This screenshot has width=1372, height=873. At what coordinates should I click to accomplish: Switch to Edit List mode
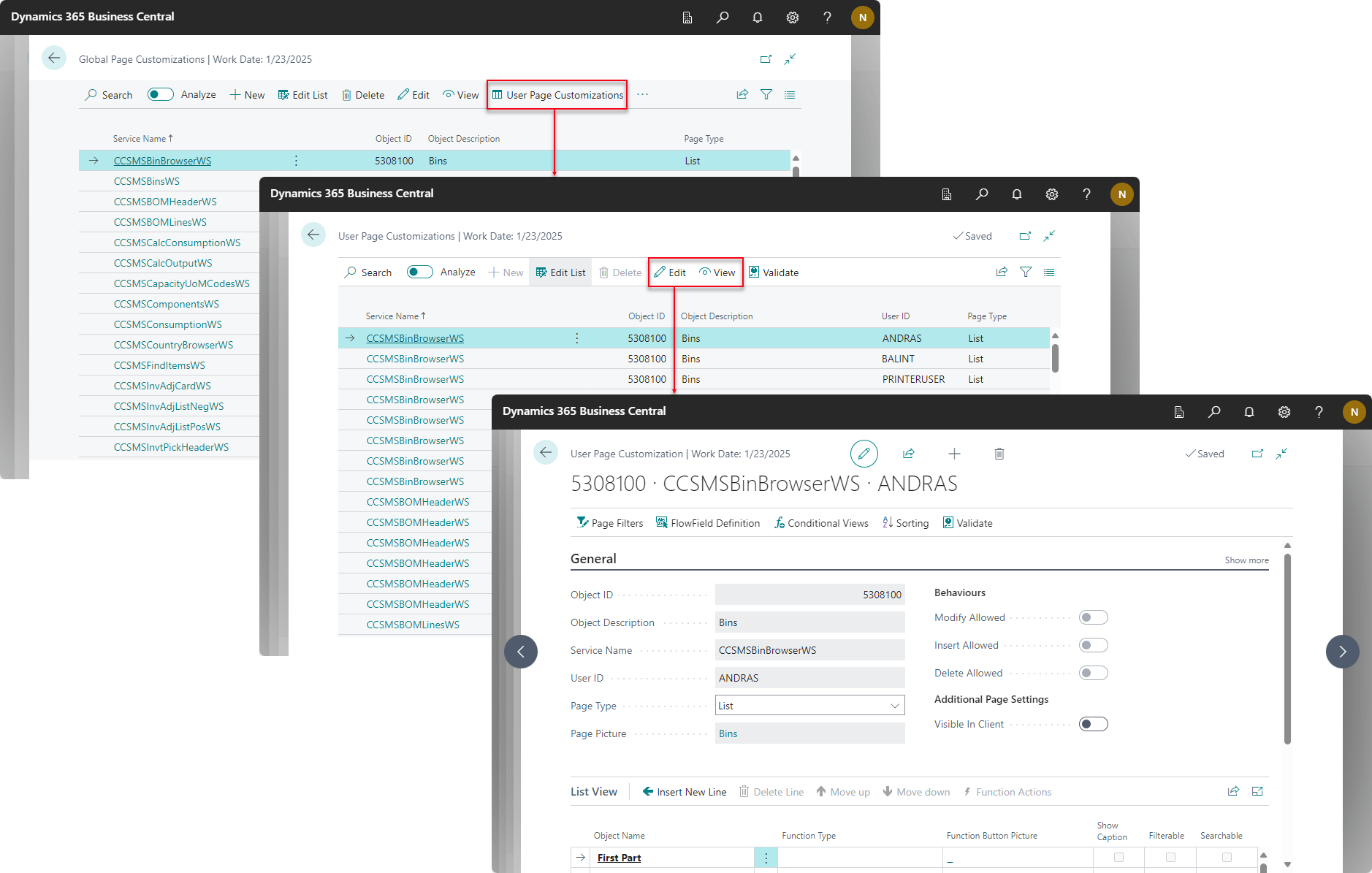pos(560,272)
